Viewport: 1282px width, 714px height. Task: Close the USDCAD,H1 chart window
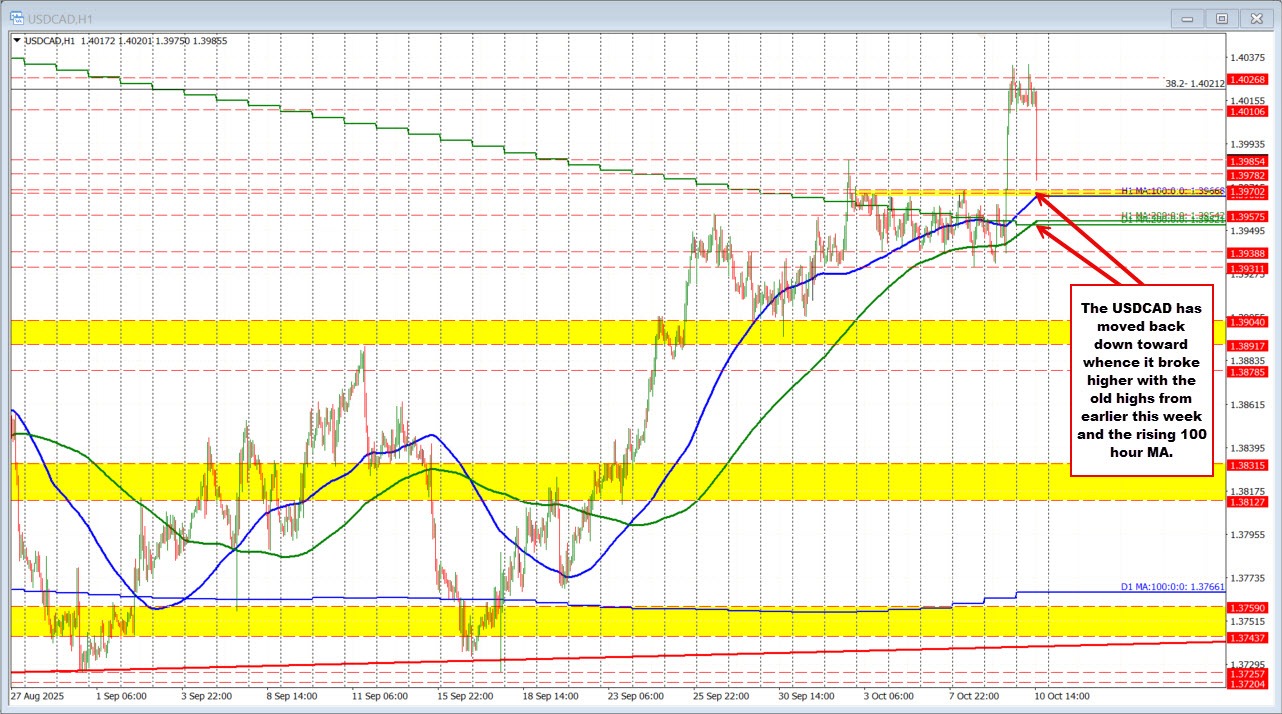pyautogui.click(x=1254, y=18)
